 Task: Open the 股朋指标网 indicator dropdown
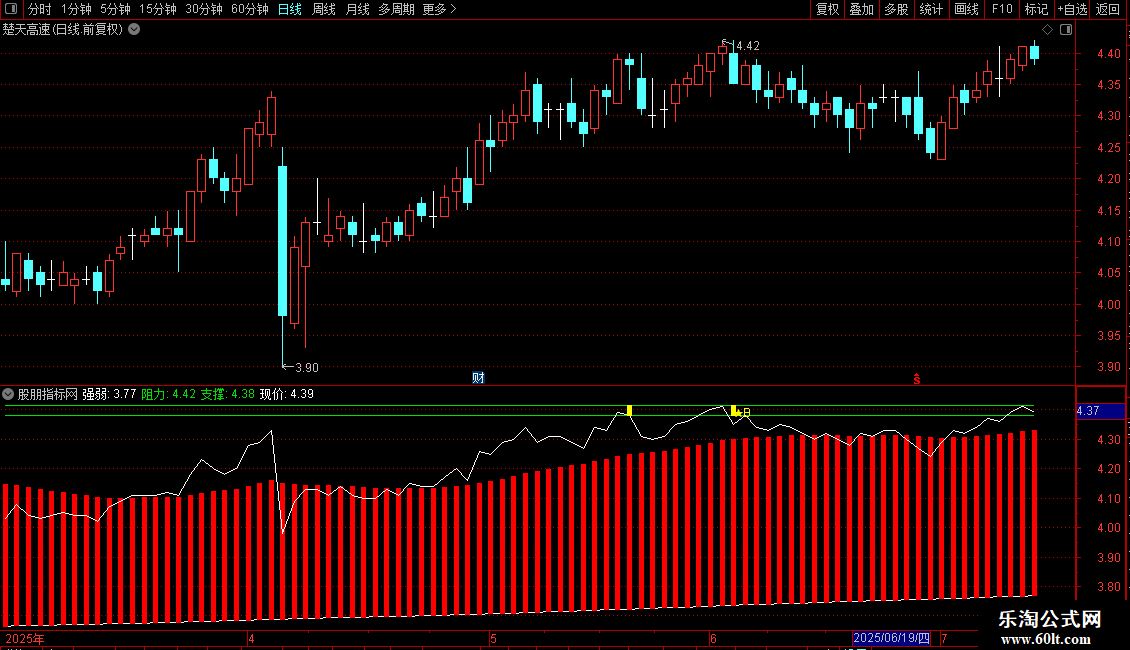[x=8, y=394]
